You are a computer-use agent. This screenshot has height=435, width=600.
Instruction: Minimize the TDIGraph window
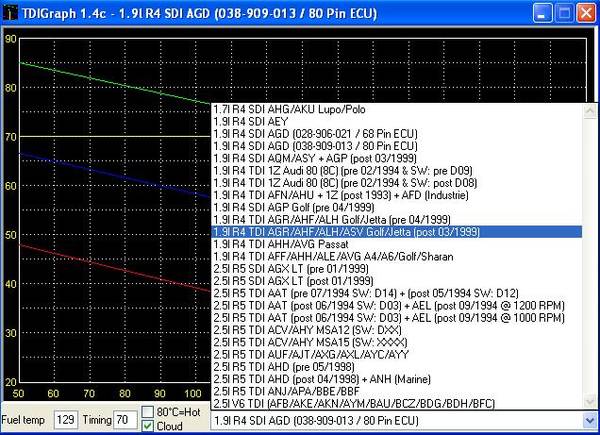coord(542,13)
